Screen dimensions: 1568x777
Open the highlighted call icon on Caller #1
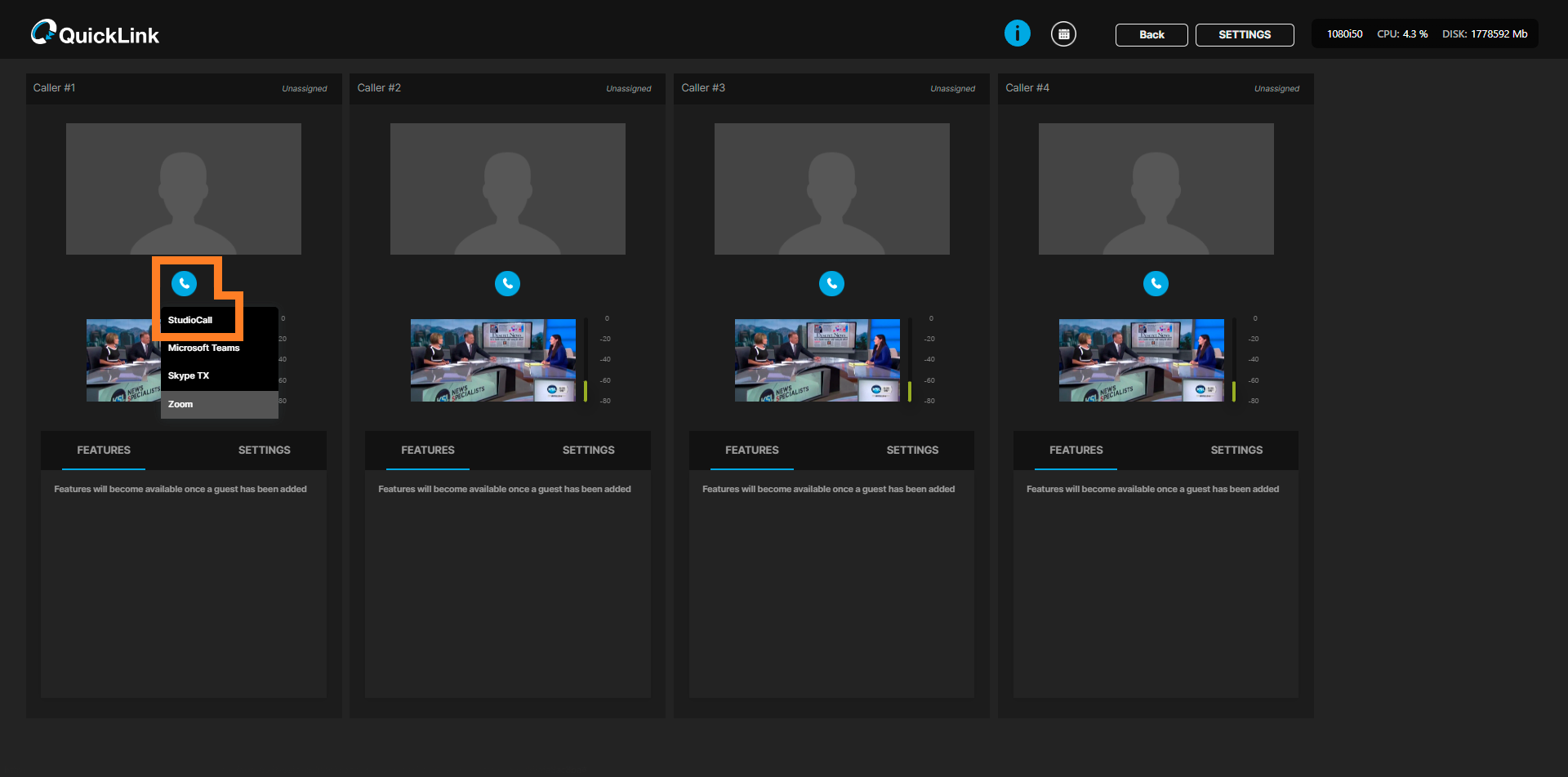[x=183, y=283]
